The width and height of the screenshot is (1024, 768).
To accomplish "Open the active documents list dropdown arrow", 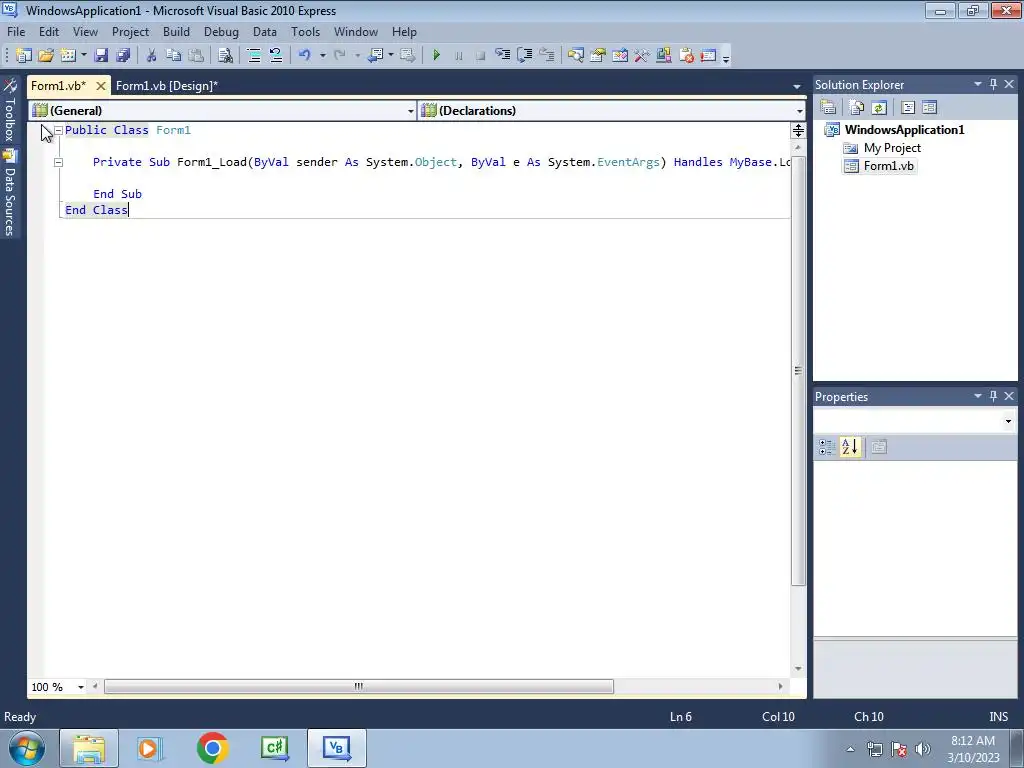I will coord(797,86).
